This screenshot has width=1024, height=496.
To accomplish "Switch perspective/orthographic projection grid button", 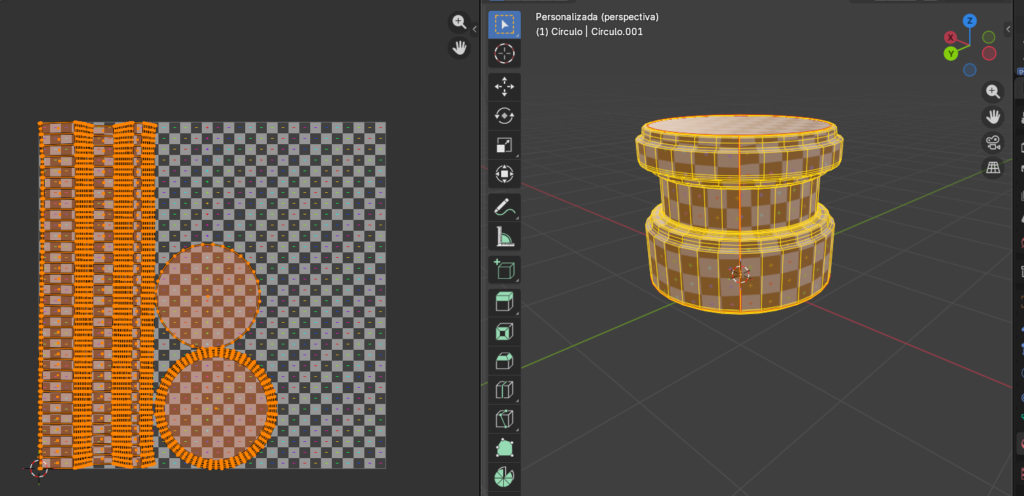I will pyautogui.click(x=993, y=168).
